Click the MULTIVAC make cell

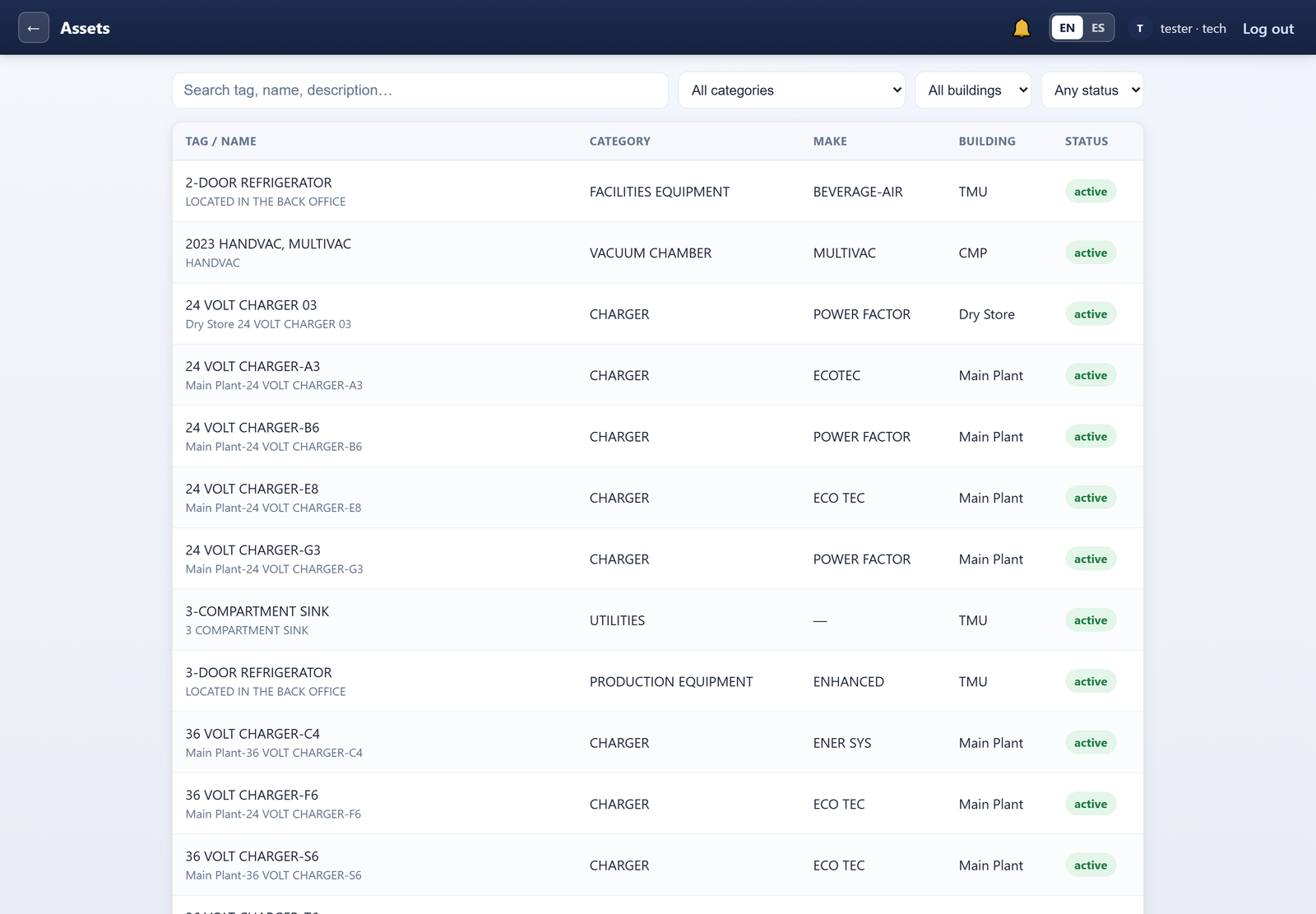845,253
